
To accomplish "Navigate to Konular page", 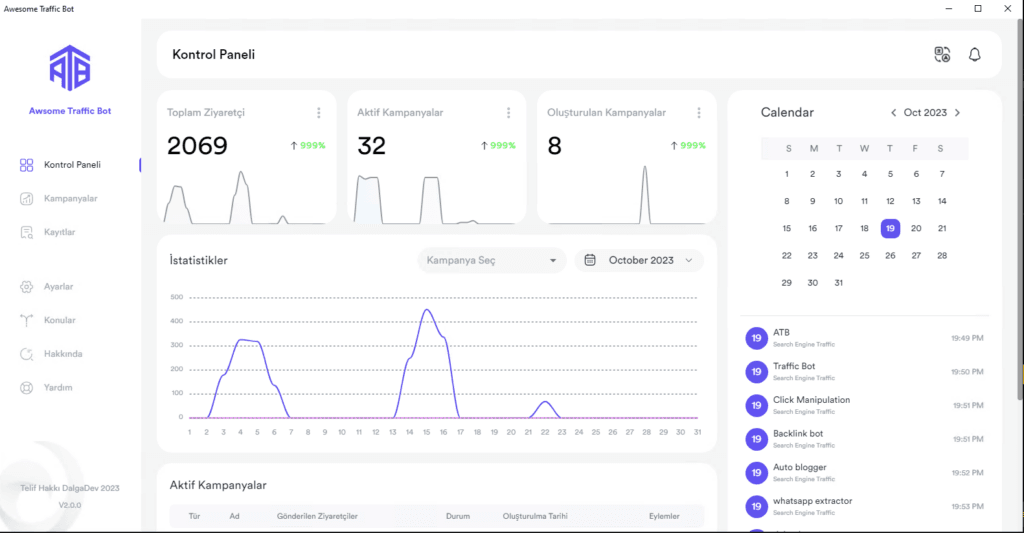I will coord(59,321).
